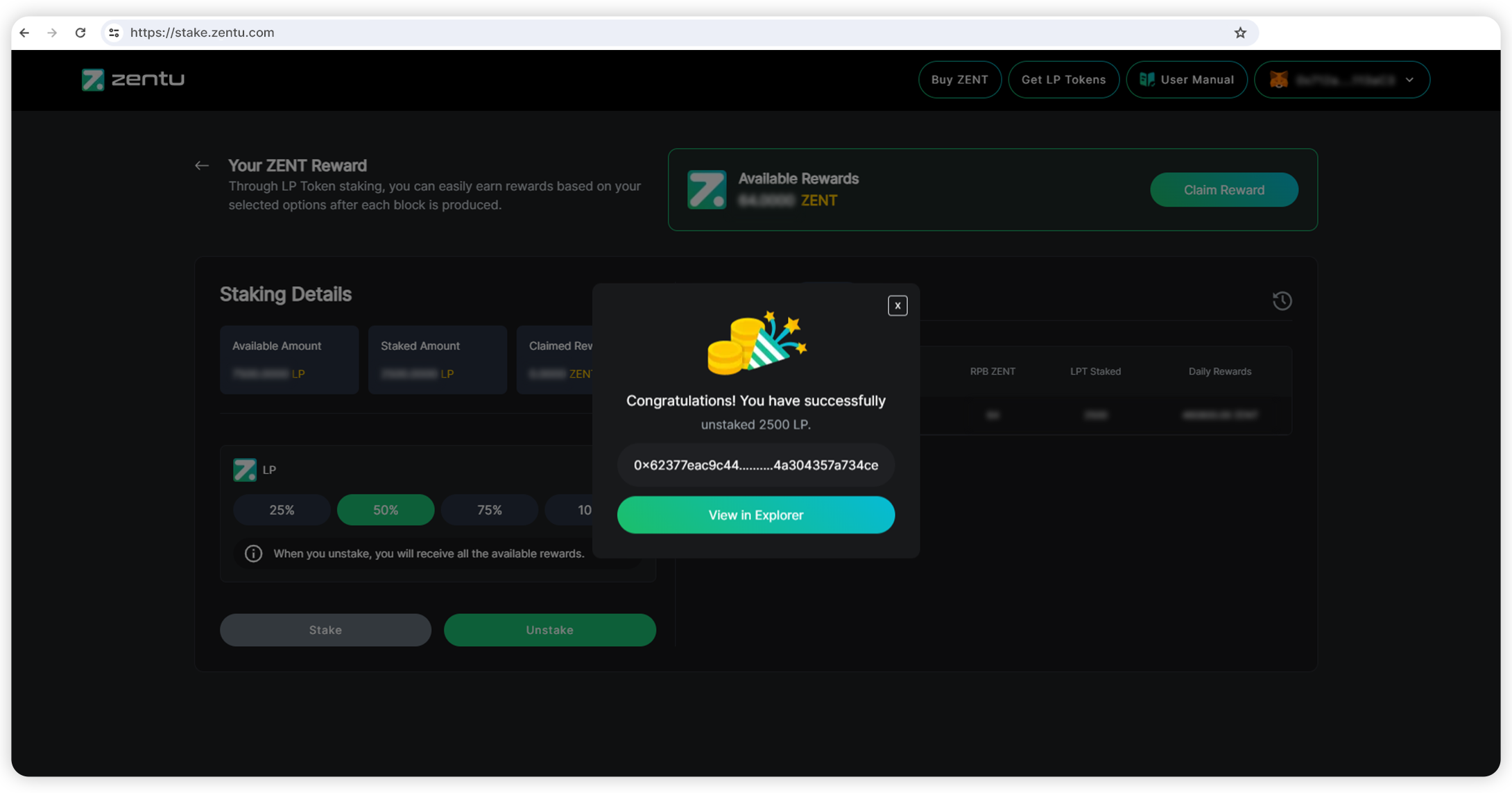Viewport: 1512px width, 793px height.
Task: Click the transaction hash field
Action: click(x=755, y=465)
